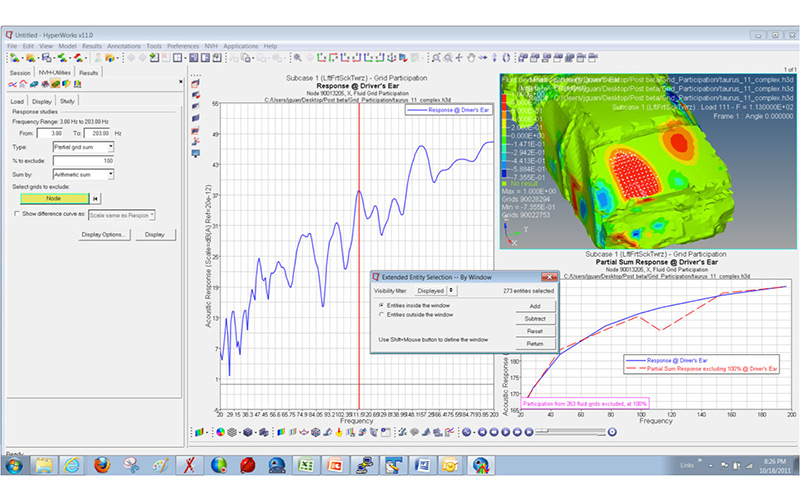Close the Extended Entity Selection dialog
This screenshot has height=500, width=800.
click(549, 277)
